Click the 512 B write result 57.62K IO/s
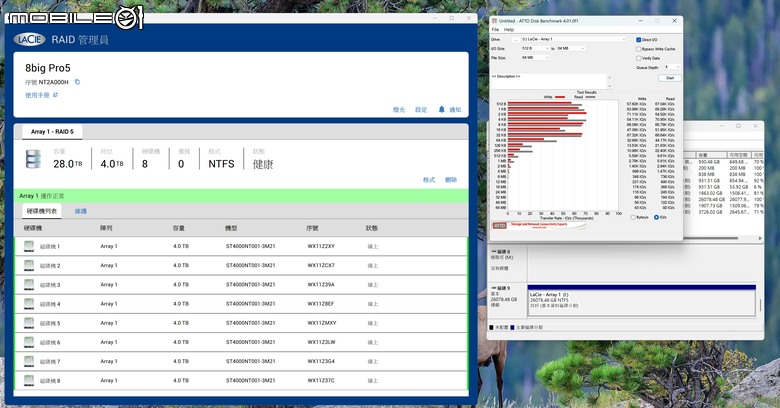780x408 pixels. (636, 104)
